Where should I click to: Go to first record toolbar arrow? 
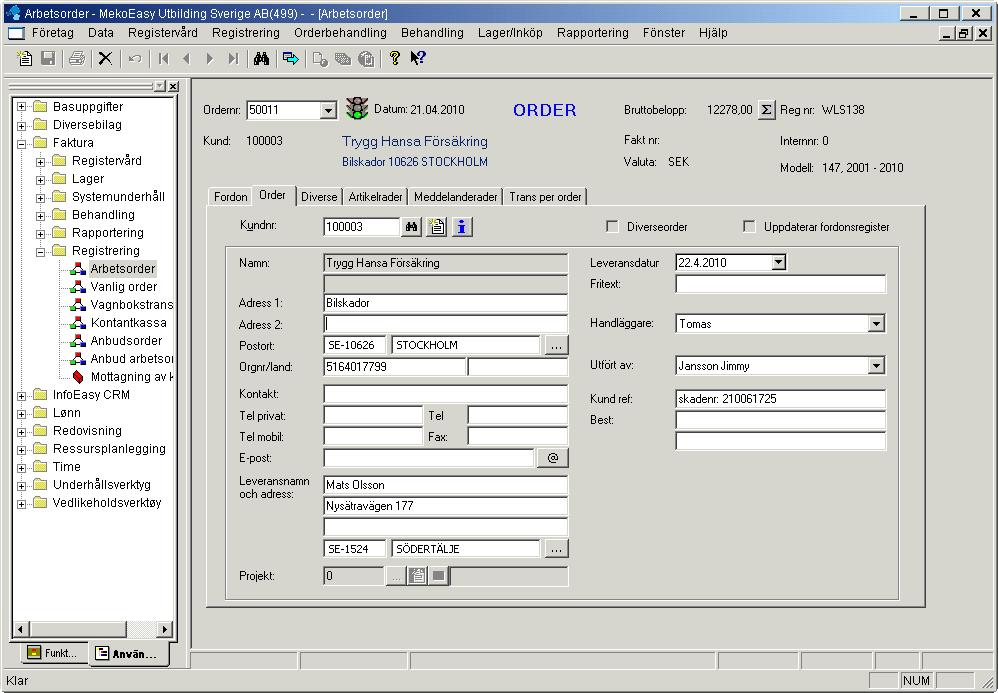click(164, 59)
